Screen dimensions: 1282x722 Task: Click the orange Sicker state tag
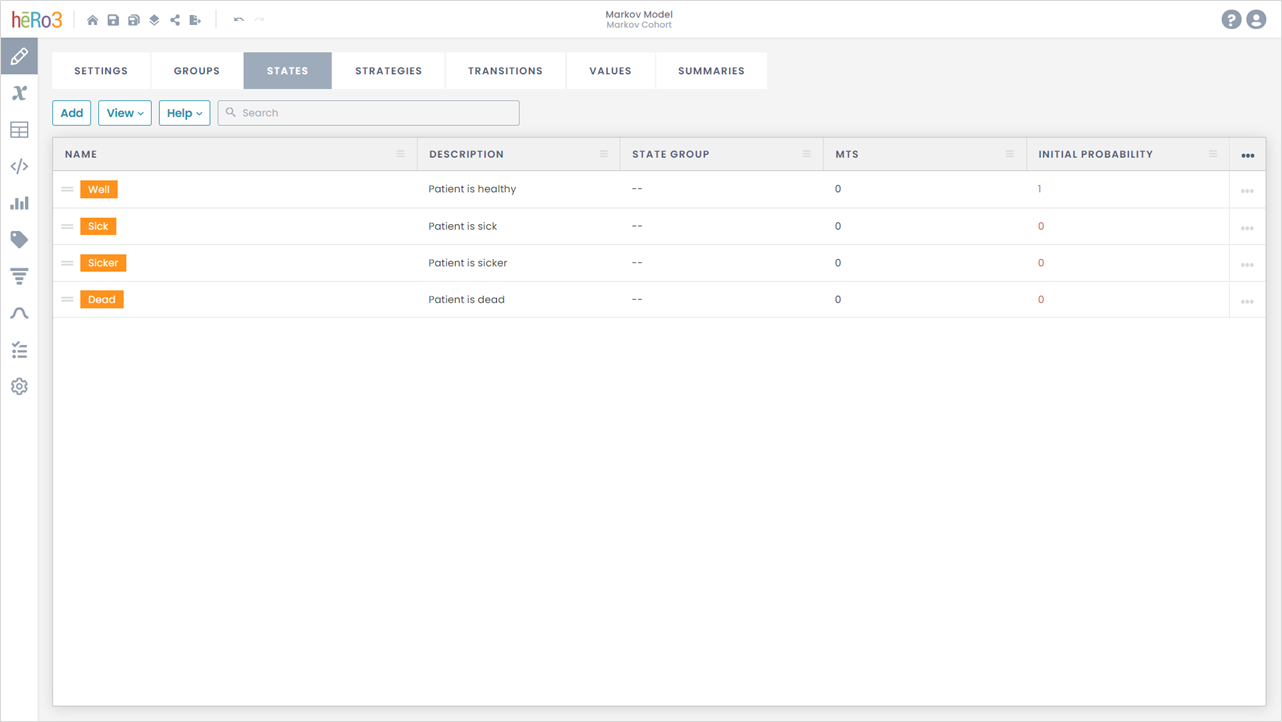tap(103, 263)
